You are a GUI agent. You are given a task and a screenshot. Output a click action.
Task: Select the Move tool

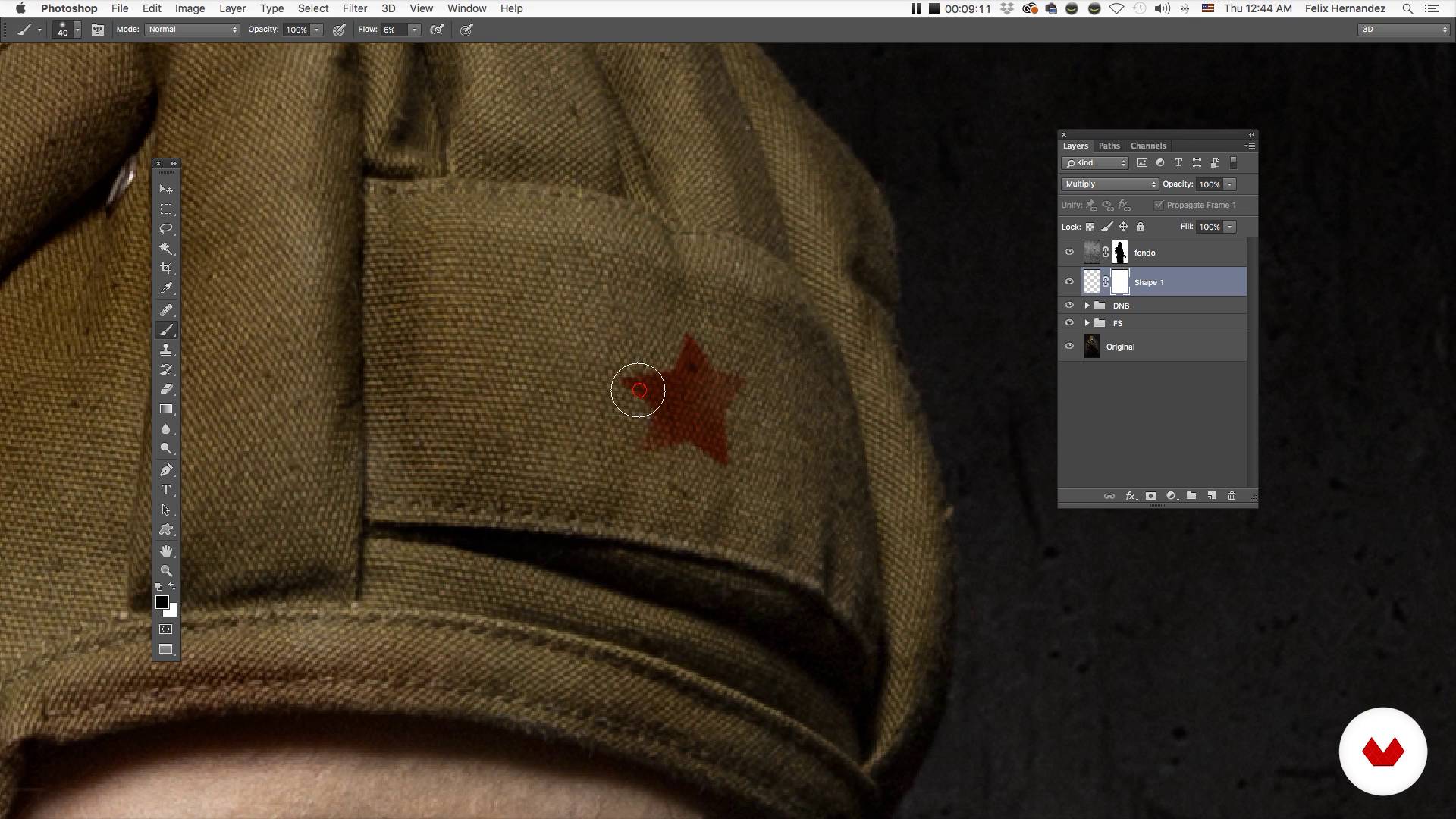pos(166,189)
